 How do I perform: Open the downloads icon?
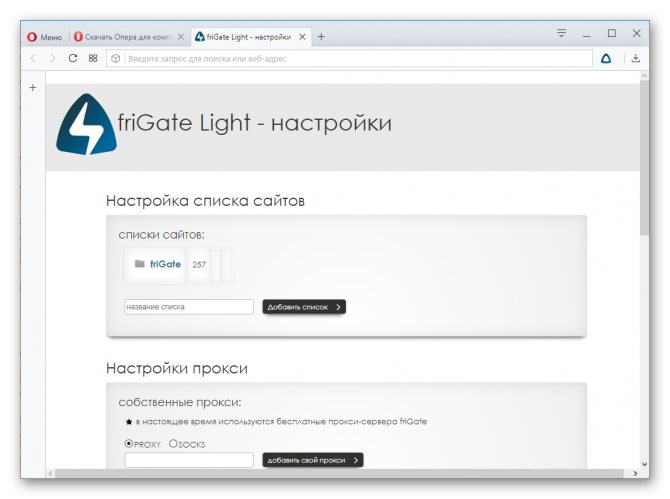pos(636,59)
